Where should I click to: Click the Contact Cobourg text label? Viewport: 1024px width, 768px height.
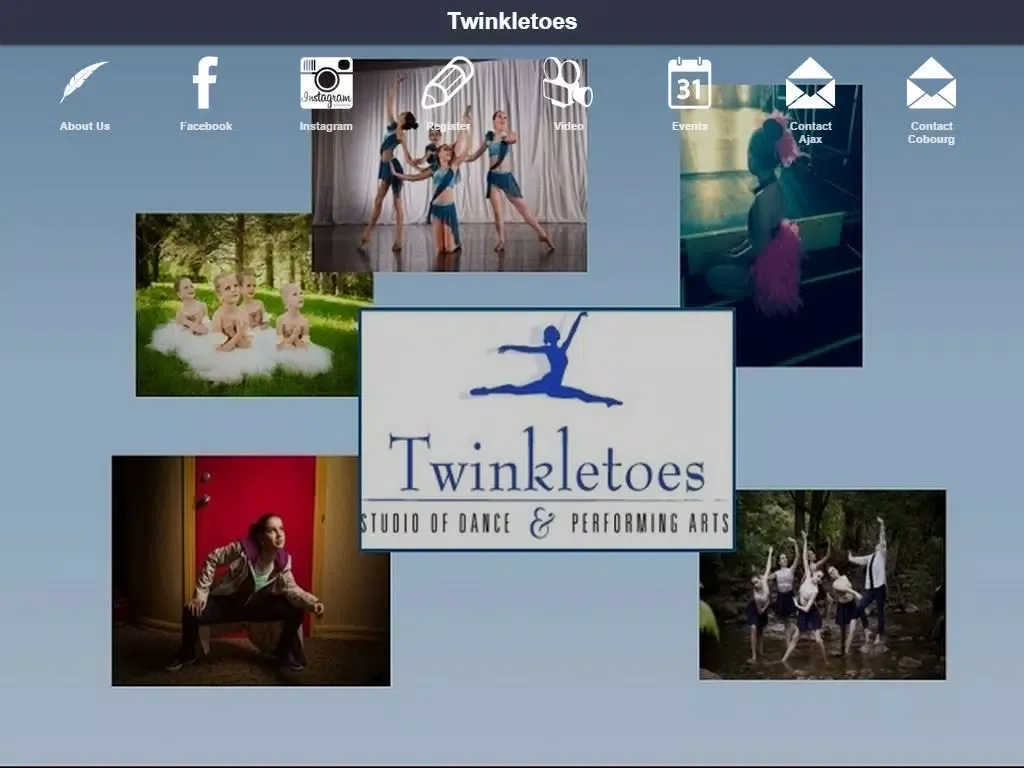click(x=931, y=133)
